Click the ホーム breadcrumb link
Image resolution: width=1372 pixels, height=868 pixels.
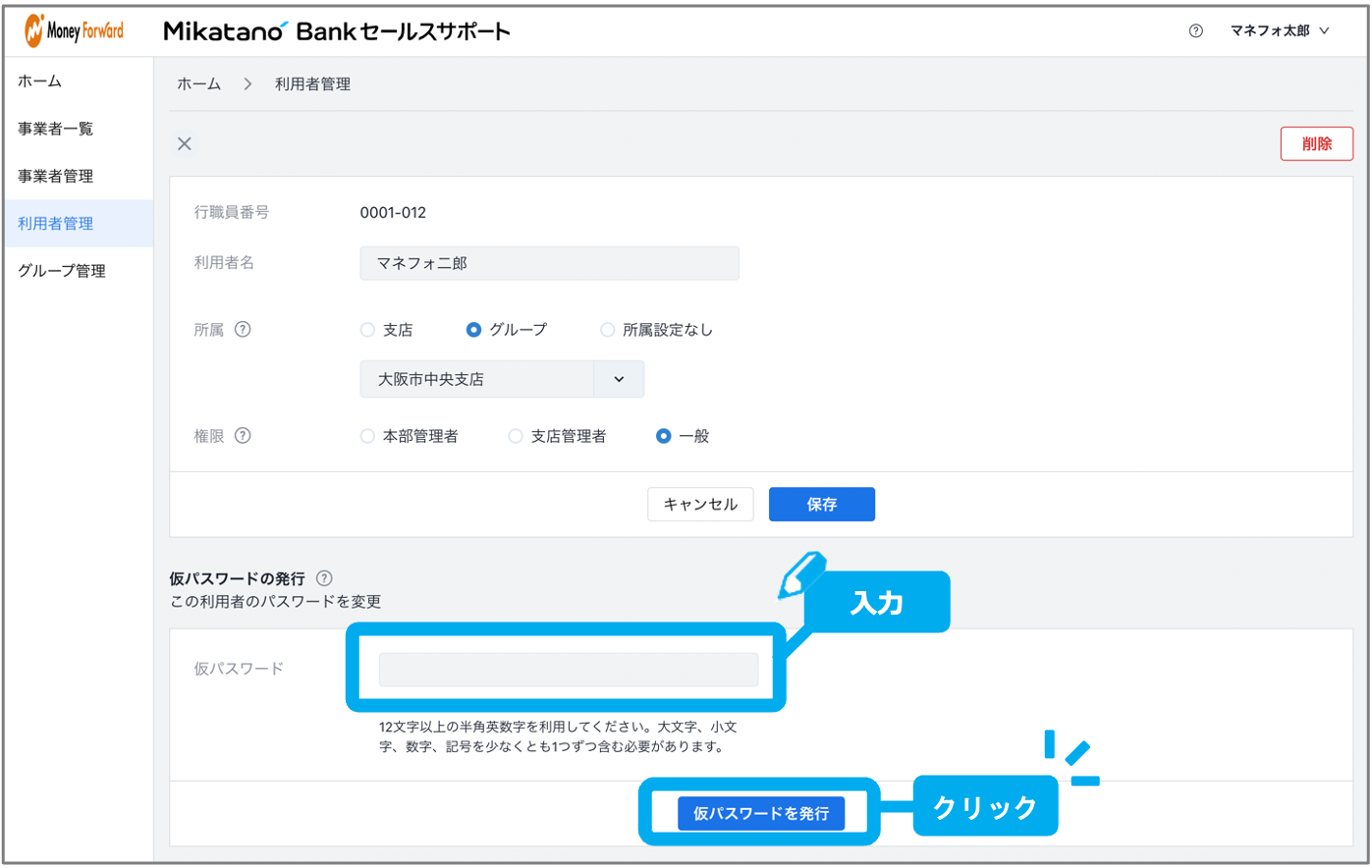pos(199,84)
